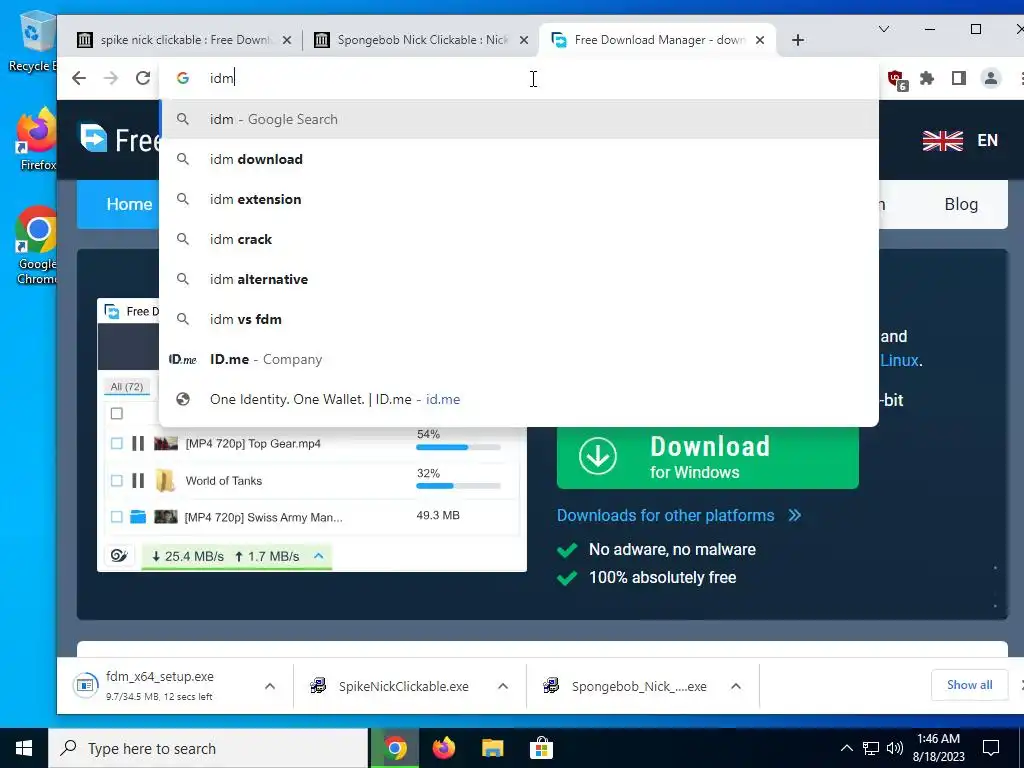Open the Spongebob_Nick_....exe download item

(625, 686)
